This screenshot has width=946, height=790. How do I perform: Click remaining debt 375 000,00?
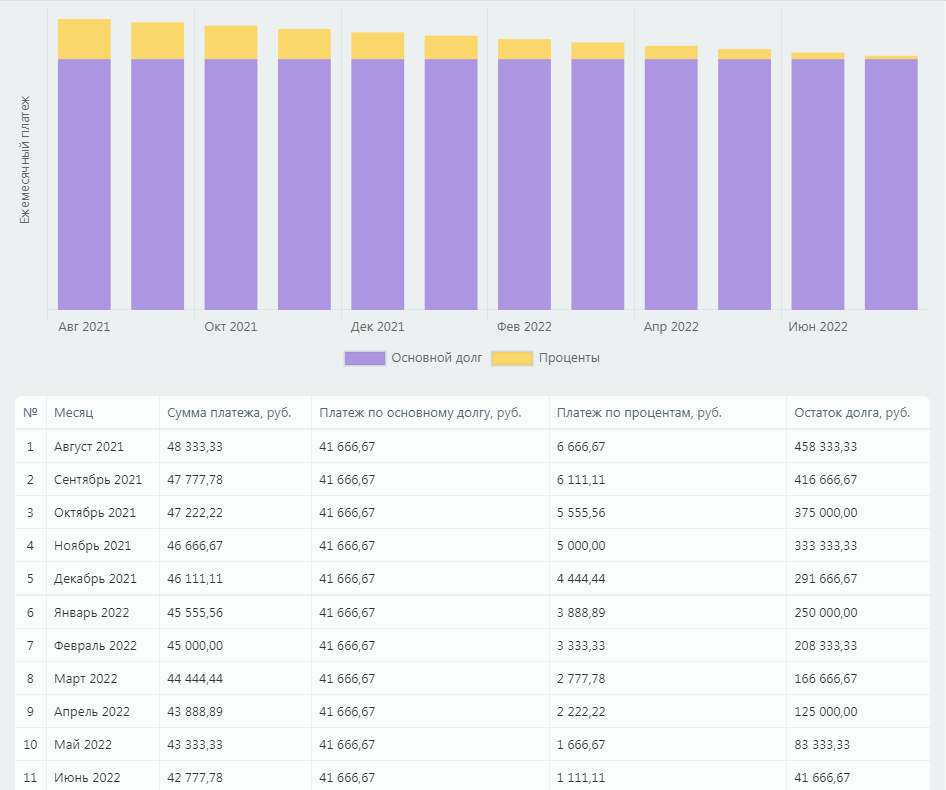pos(825,513)
